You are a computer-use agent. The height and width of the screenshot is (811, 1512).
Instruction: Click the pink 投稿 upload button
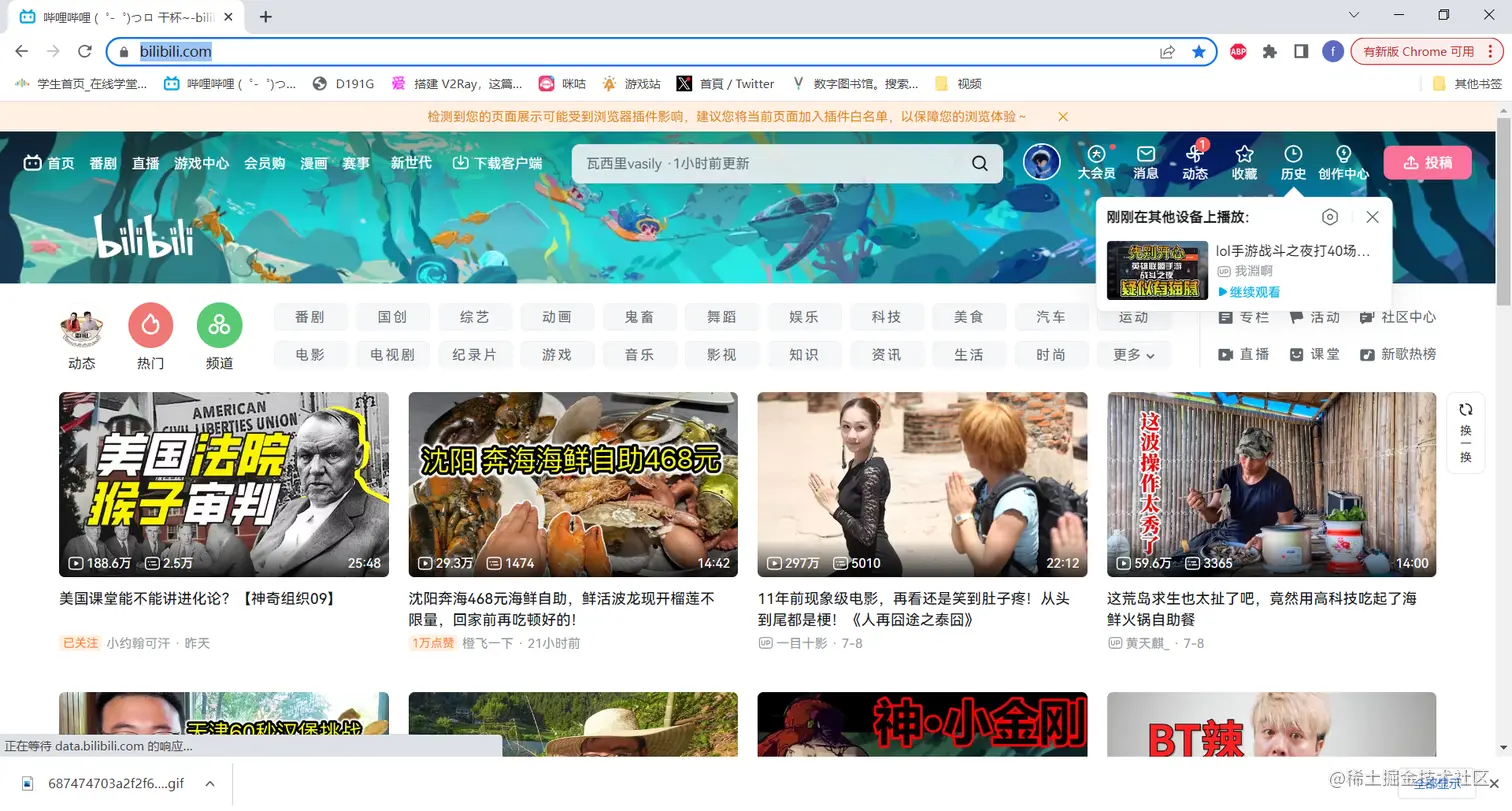1427,163
